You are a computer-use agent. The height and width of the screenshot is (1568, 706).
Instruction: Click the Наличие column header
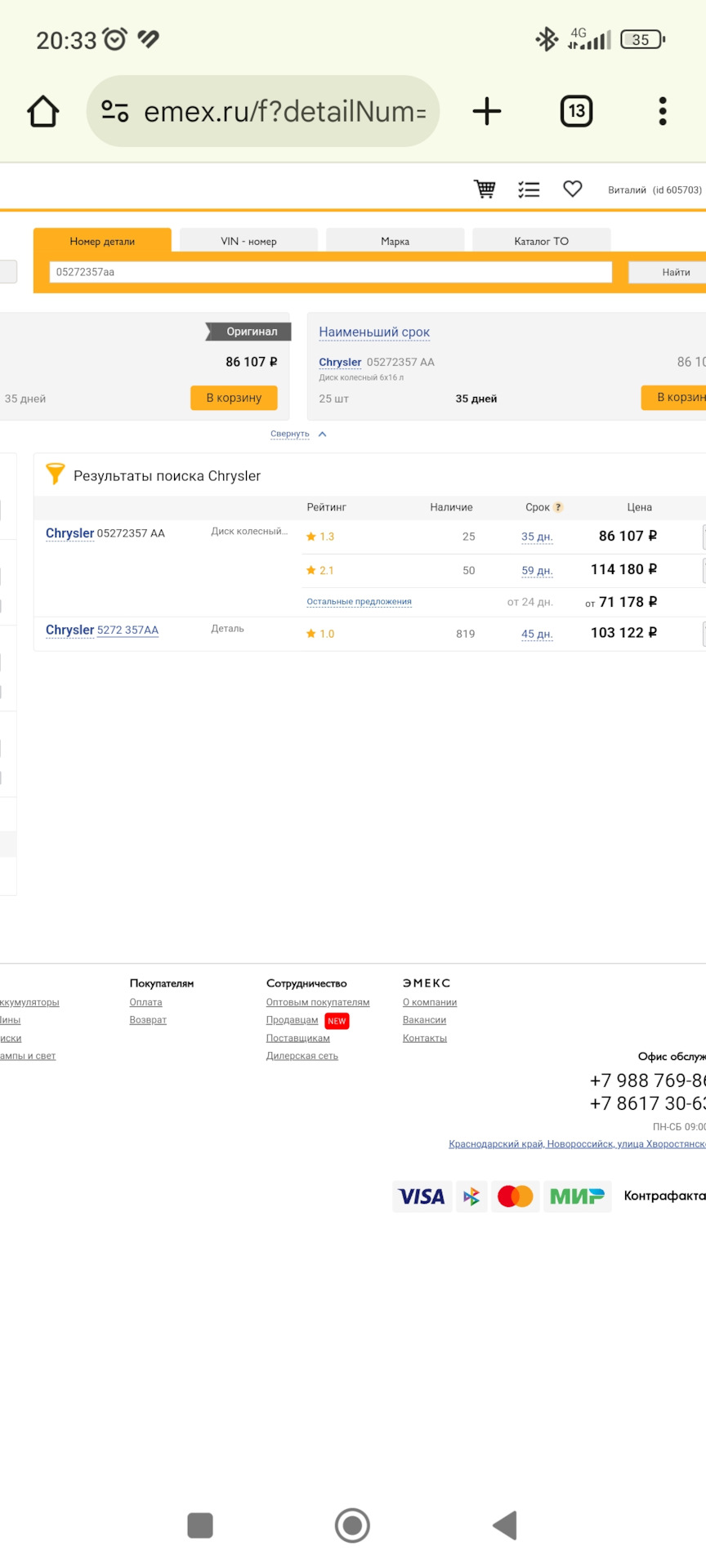click(x=451, y=507)
